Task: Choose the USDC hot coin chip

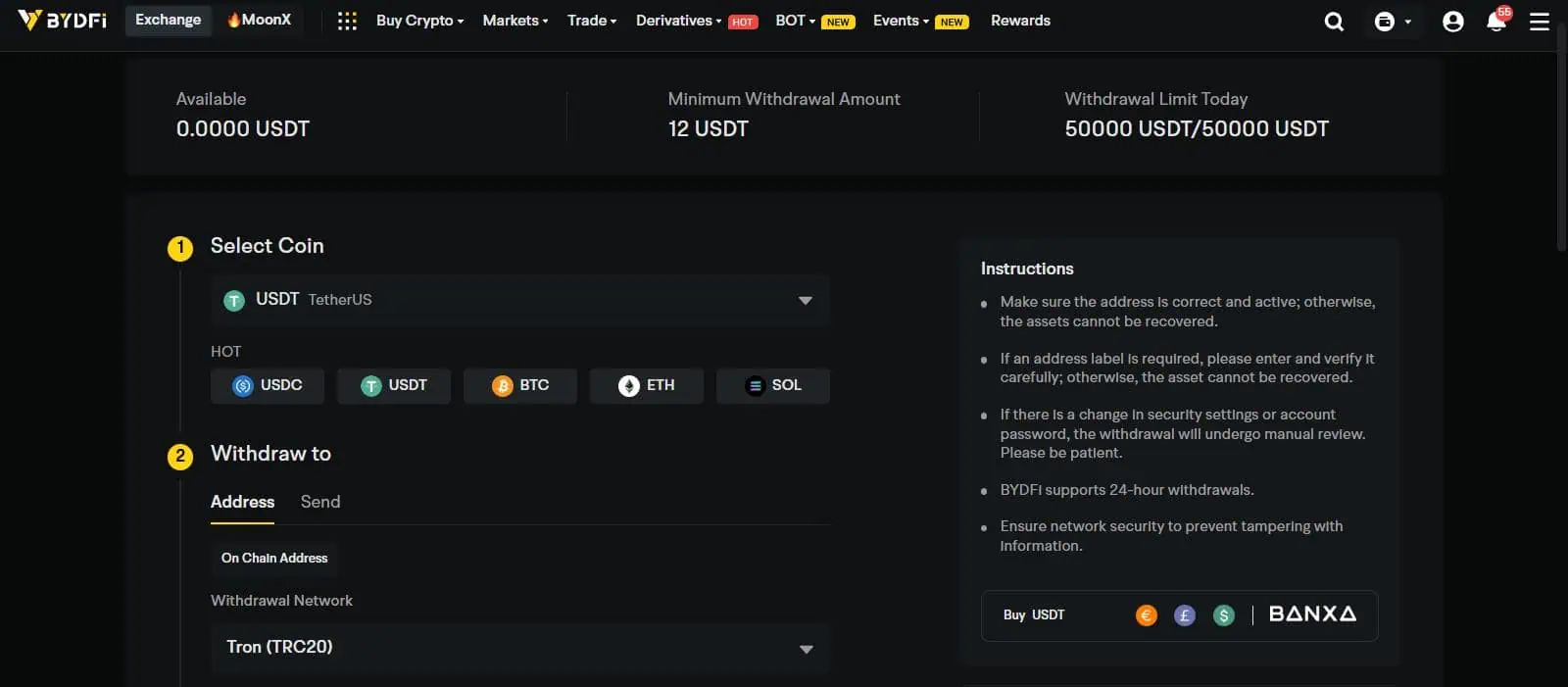Action: (268, 385)
